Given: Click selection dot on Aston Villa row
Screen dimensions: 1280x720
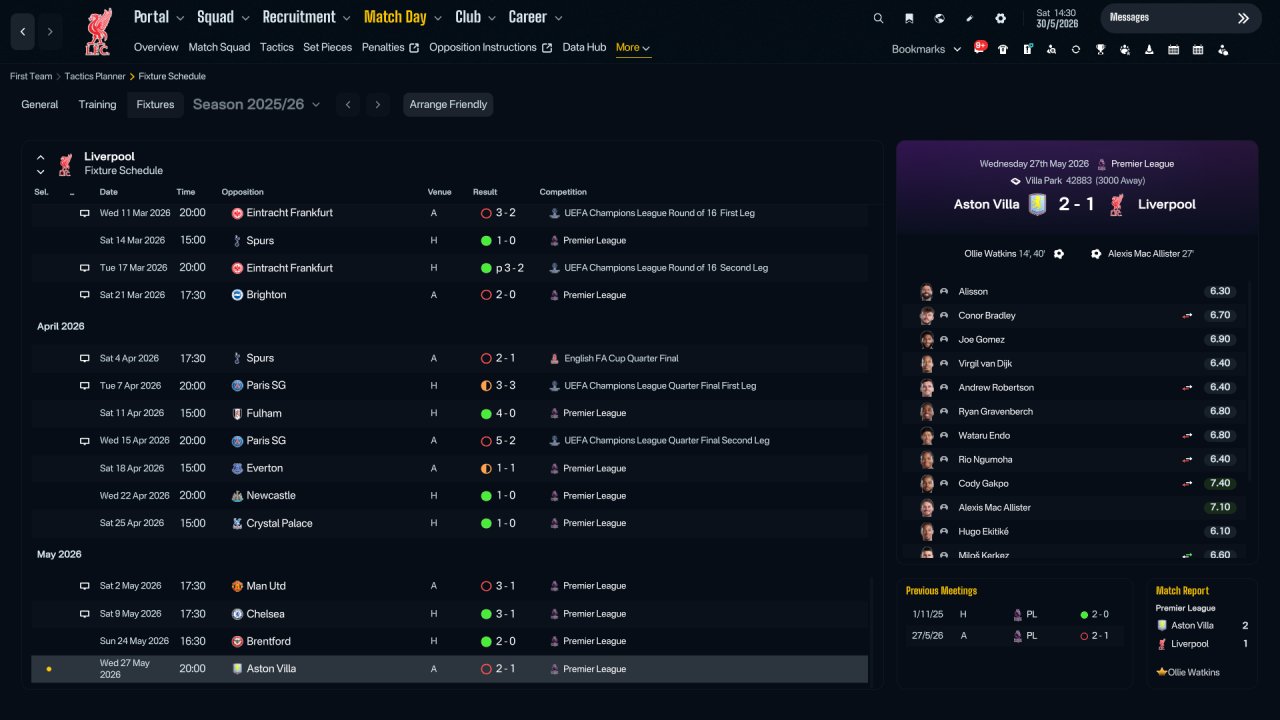Looking at the screenshot, I should (x=49, y=669).
